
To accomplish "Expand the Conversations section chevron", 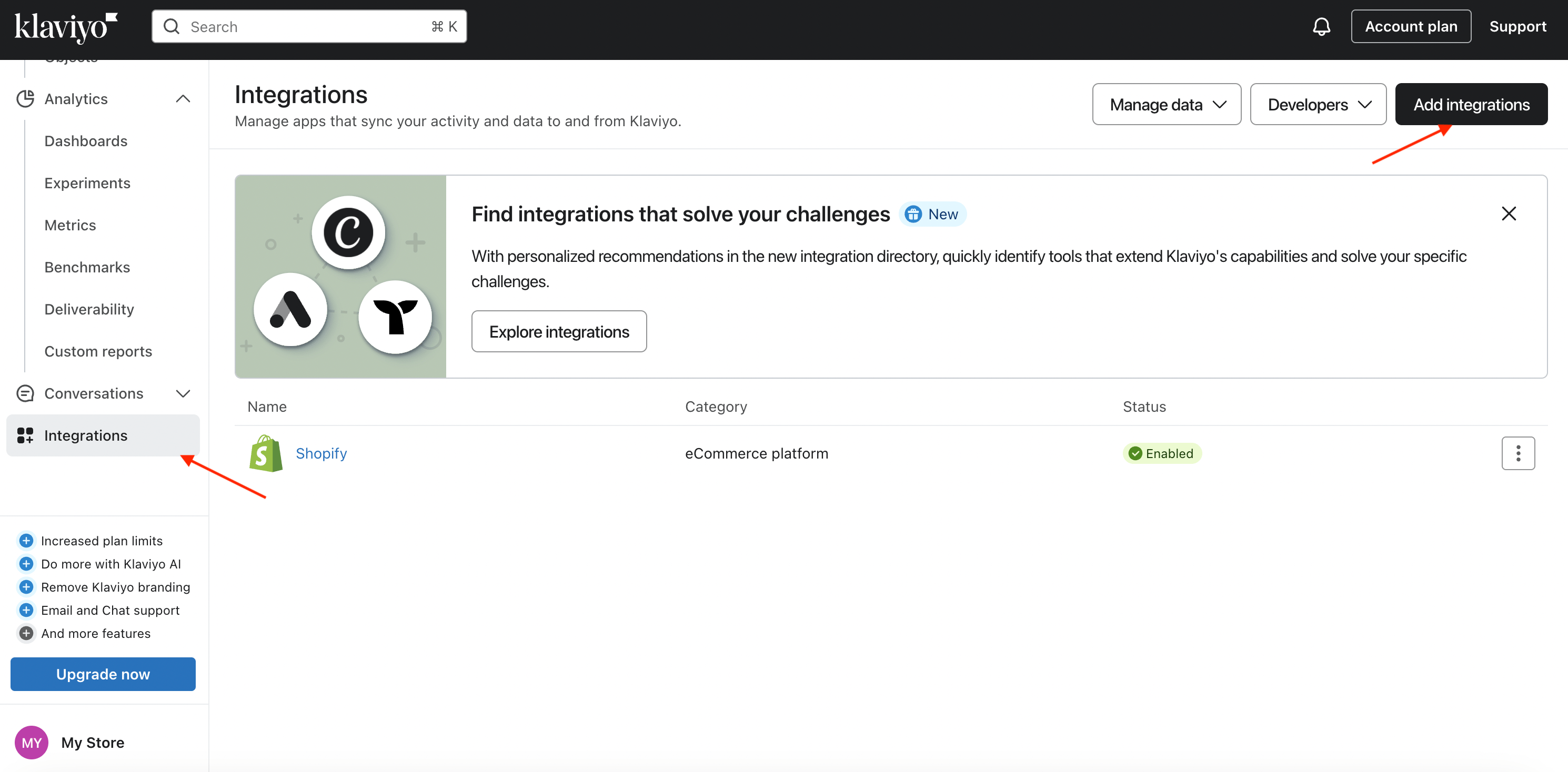I will tap(183, 393).
